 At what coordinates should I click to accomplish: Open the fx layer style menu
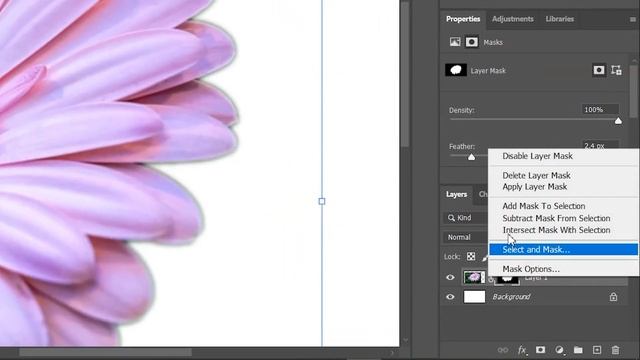tap(522, 350)
